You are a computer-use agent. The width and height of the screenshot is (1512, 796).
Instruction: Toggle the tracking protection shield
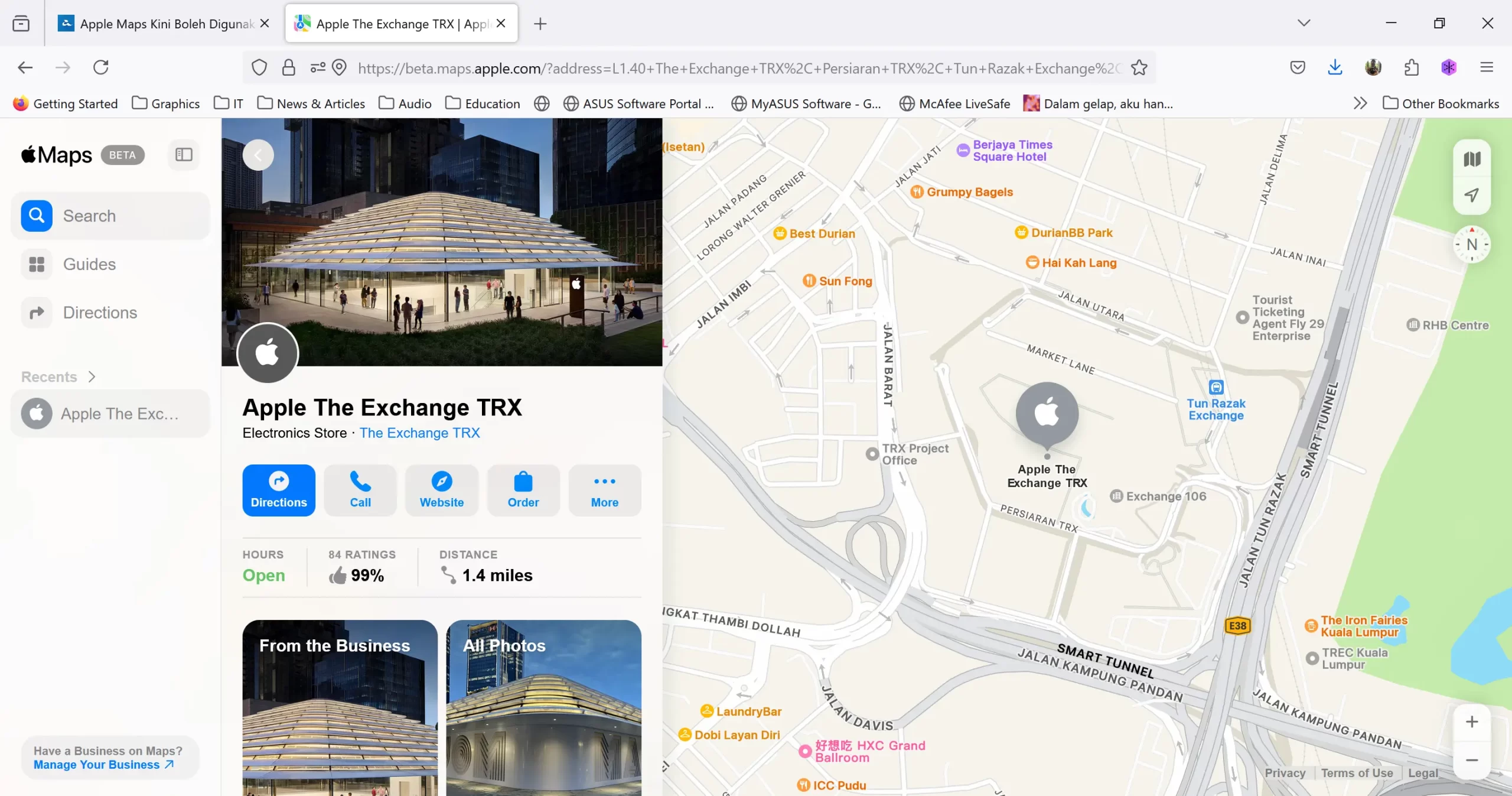click(x=258, y=67)
